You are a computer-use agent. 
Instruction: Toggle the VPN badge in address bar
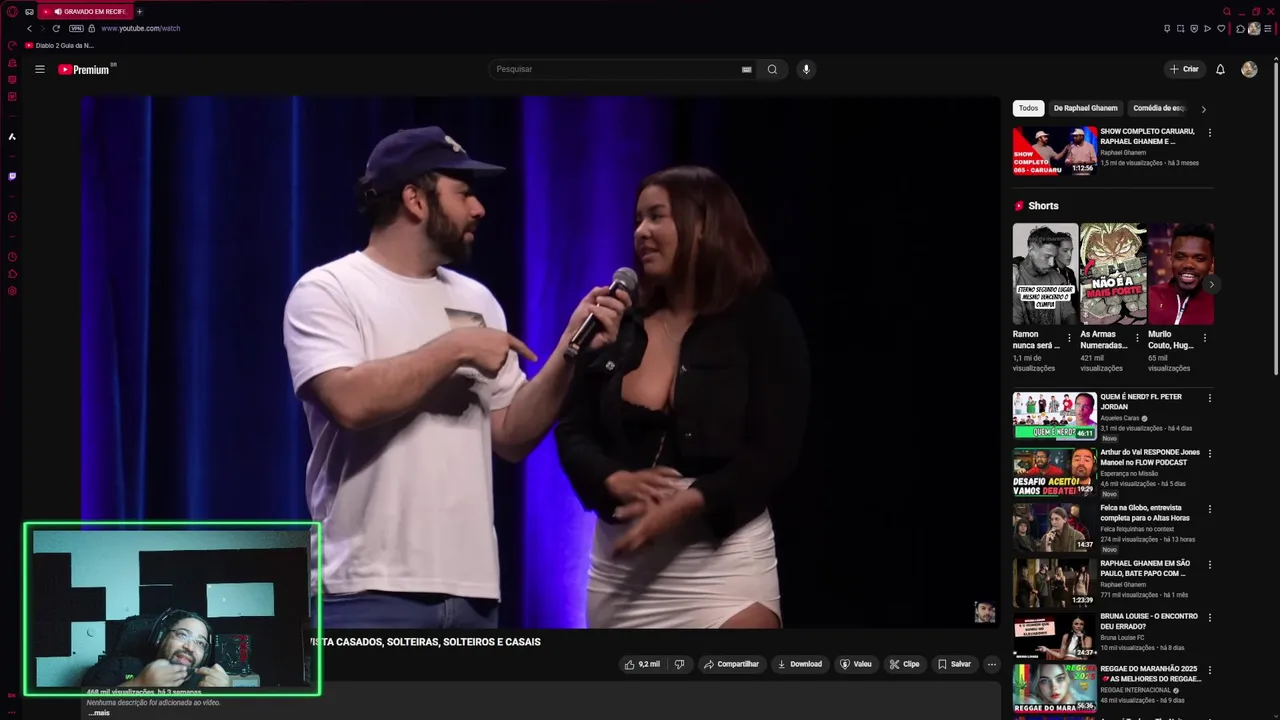76,28
